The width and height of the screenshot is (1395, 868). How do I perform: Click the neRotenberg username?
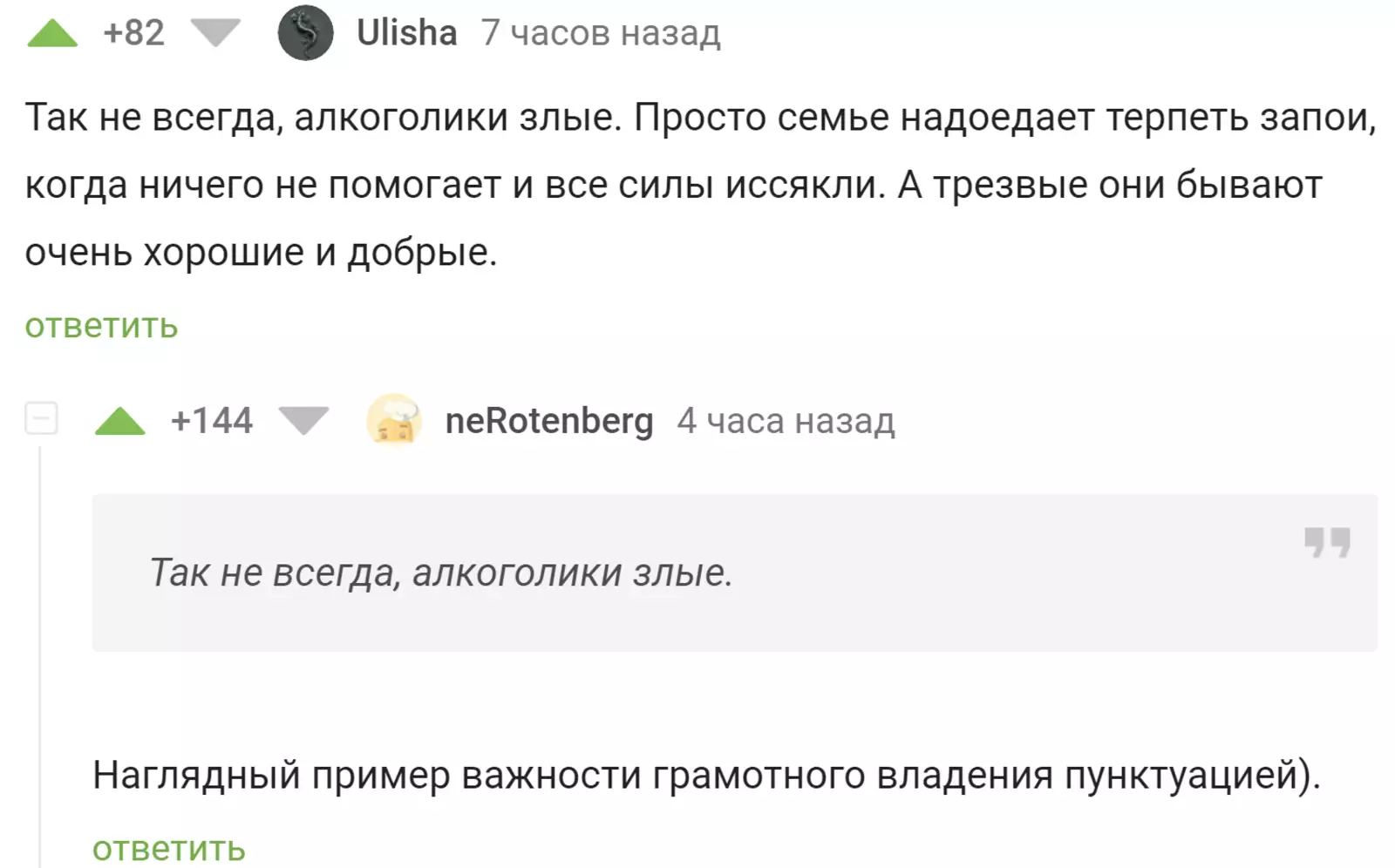548,421
